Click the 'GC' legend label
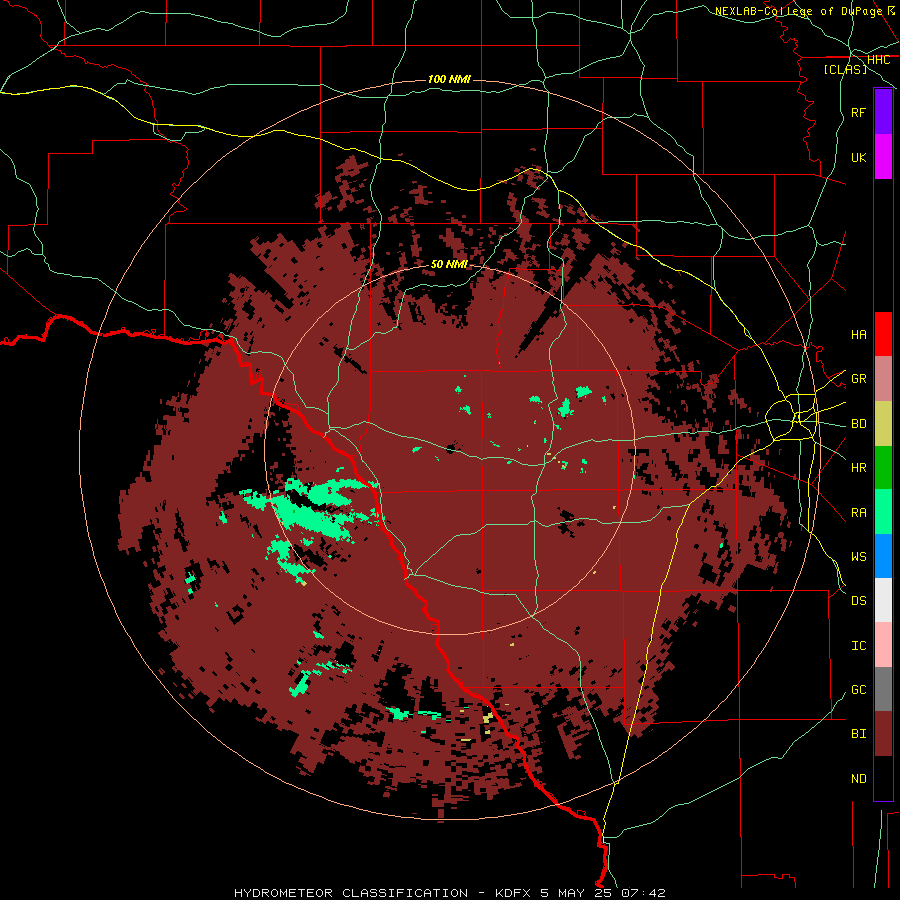The height and width of the screenshot is (900, 900). pyautogui.click(x=858, y=690)
